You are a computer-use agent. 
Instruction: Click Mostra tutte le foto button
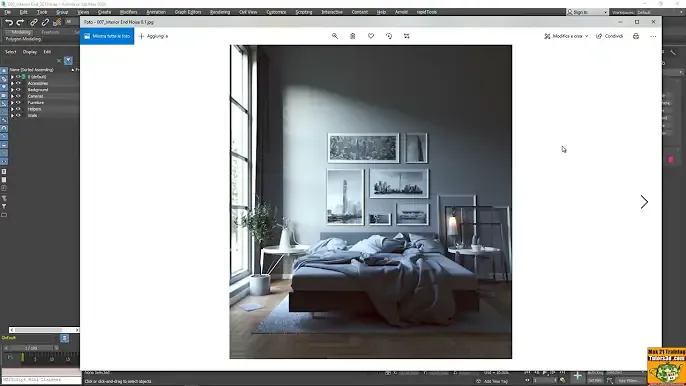(107, 36)
